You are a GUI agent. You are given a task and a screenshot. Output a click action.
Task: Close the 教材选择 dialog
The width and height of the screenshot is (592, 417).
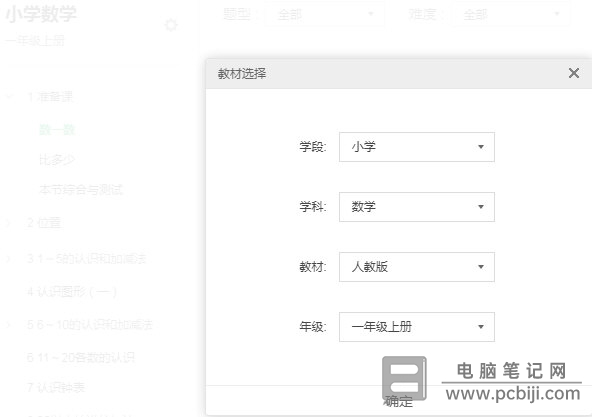click(574, 73)
